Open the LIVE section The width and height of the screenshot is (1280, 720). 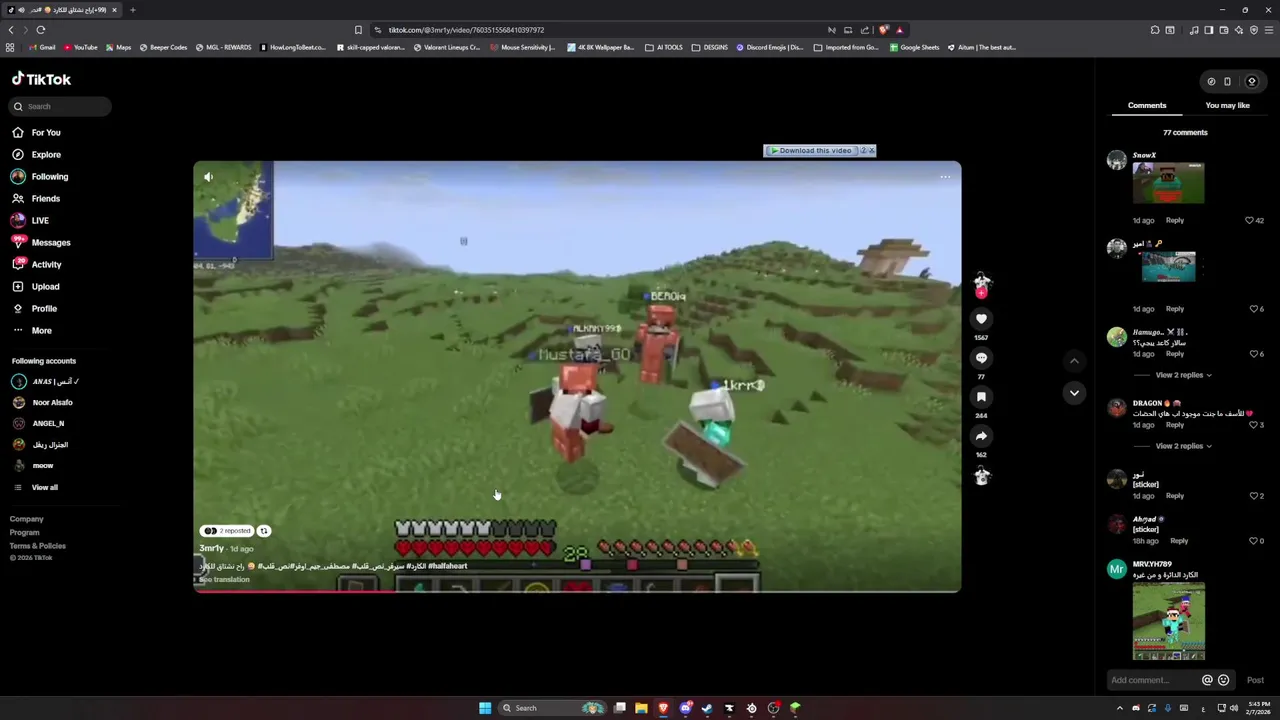(x=40, y=221)
